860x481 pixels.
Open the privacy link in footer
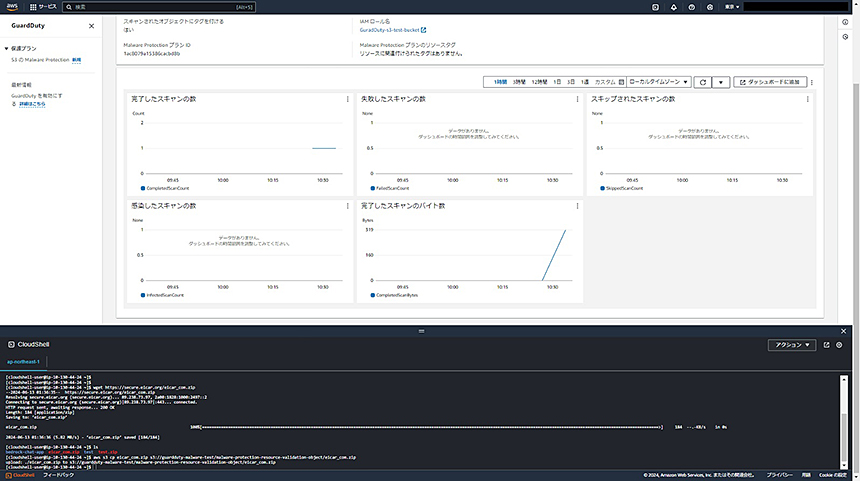click(779, 476)
